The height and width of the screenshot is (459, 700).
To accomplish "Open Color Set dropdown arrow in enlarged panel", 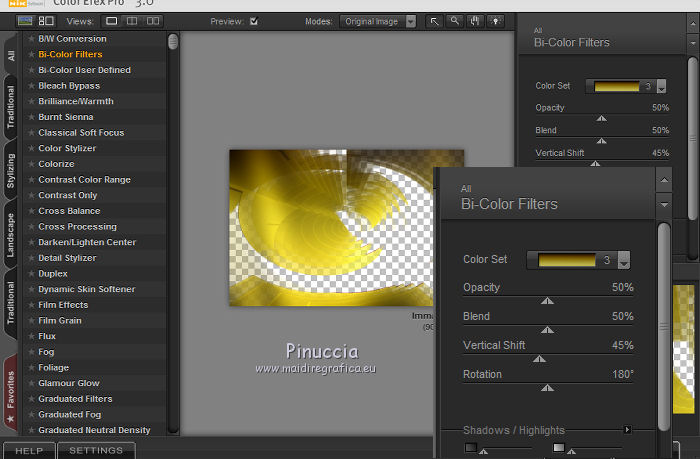I will (624, 260).
